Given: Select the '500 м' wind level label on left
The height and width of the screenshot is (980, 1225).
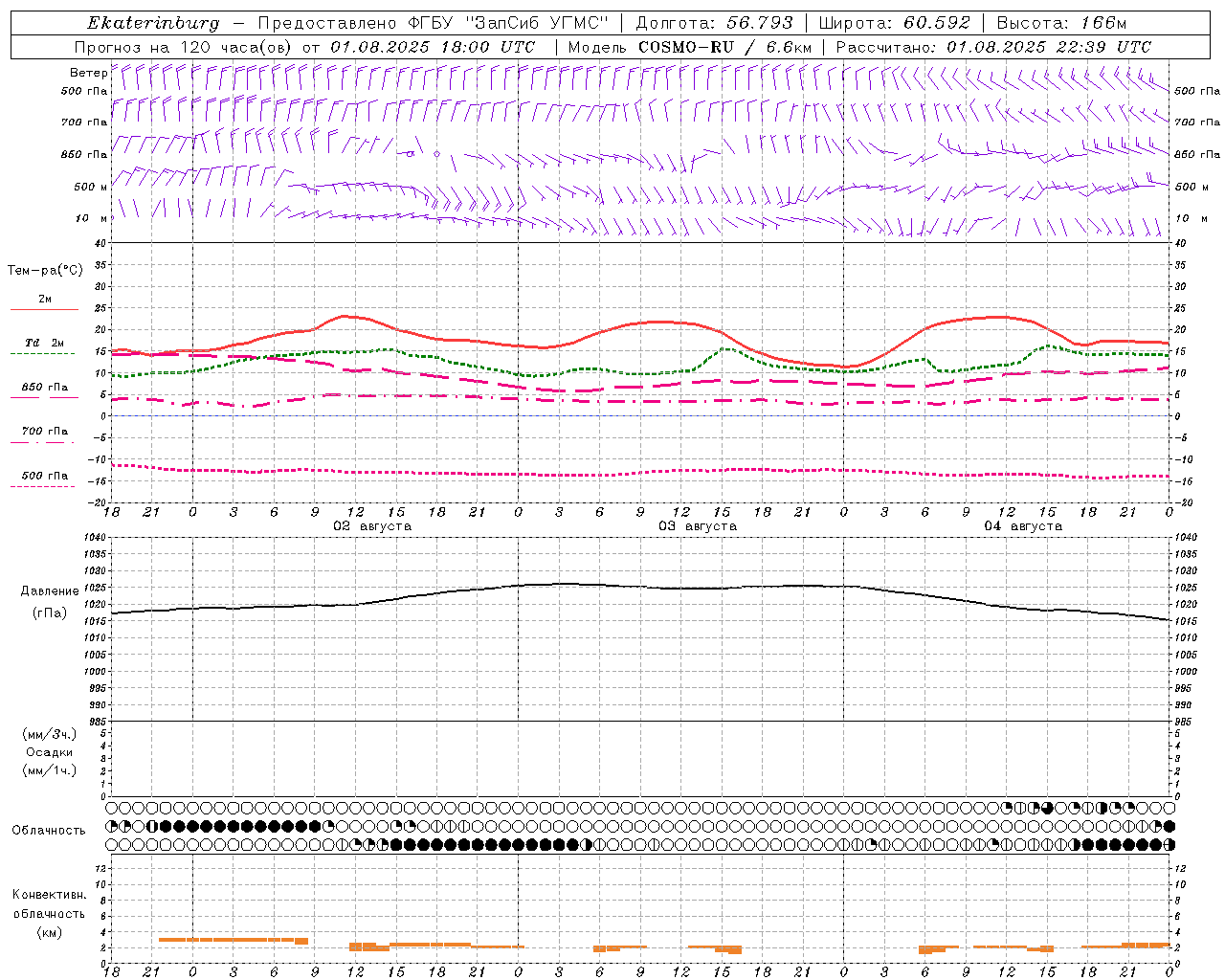Looking at the screenshot, I should tap(91, 187).
